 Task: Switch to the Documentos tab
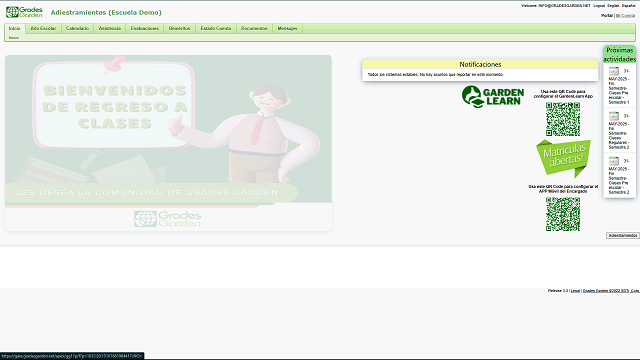(x=254, y=28)
